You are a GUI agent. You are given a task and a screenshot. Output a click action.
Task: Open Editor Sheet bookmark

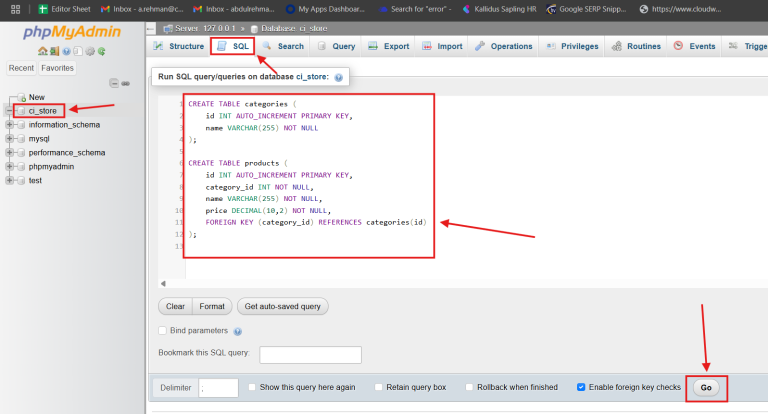(x=65, y=9)
